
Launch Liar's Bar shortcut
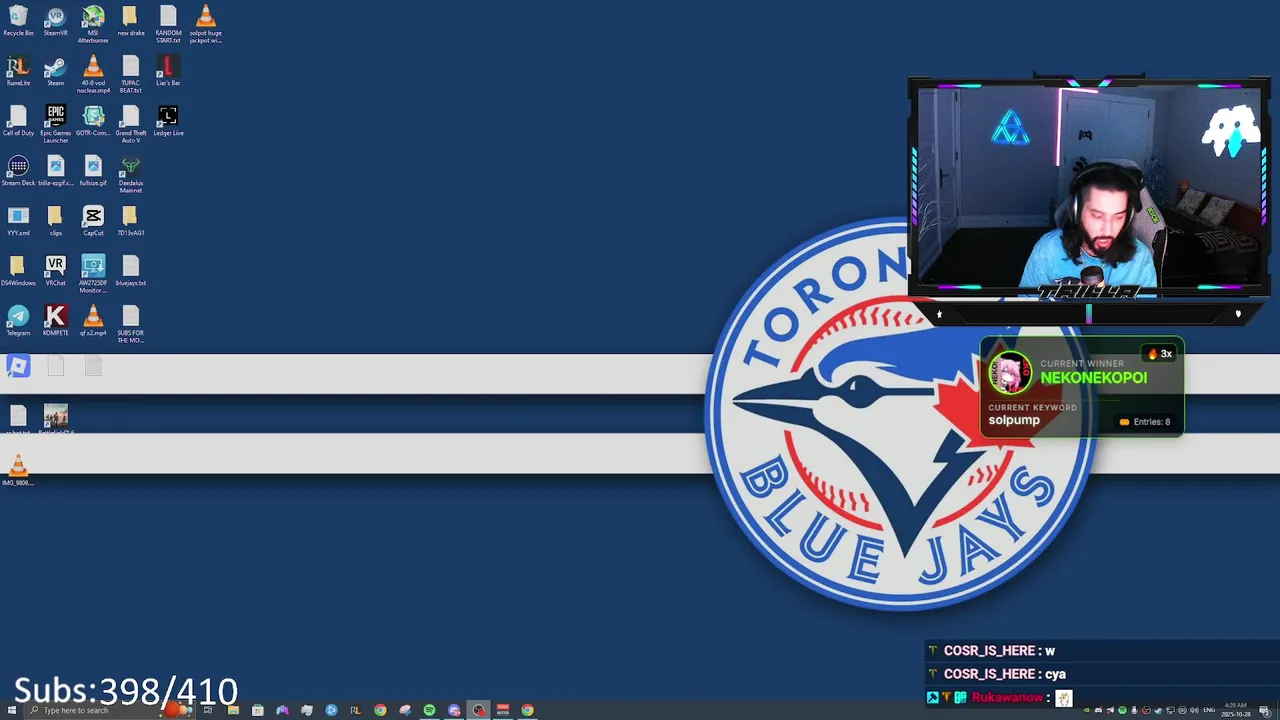click(x=168, y=71)
